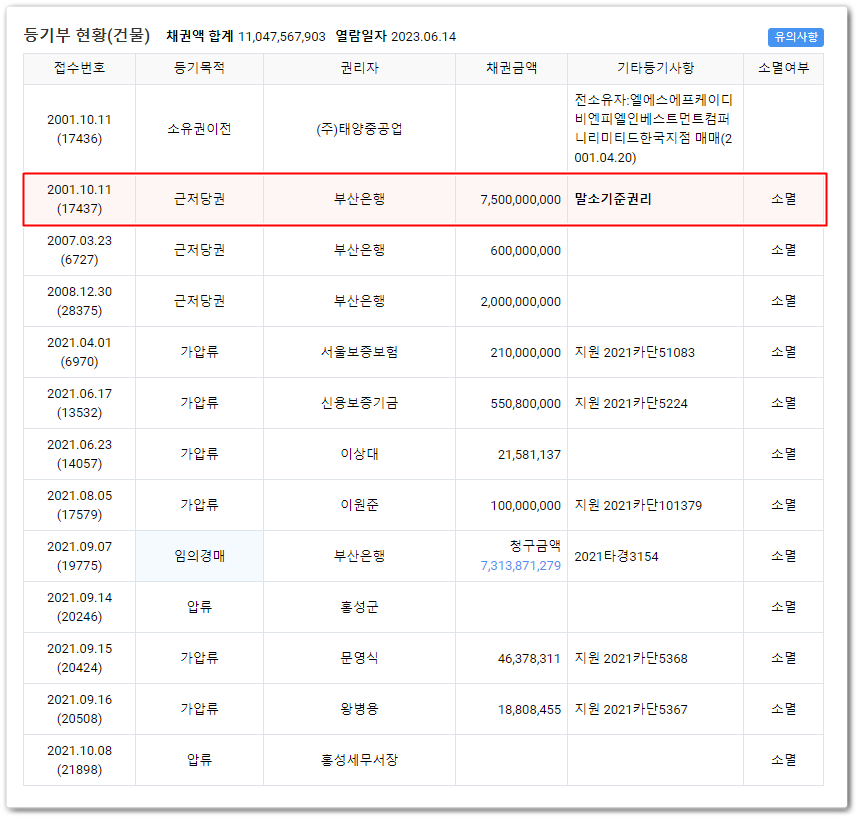This screenshot has height=820, width=860.
Task: Click the 2,000,000,000 amount
Action: tap(520, 302)
